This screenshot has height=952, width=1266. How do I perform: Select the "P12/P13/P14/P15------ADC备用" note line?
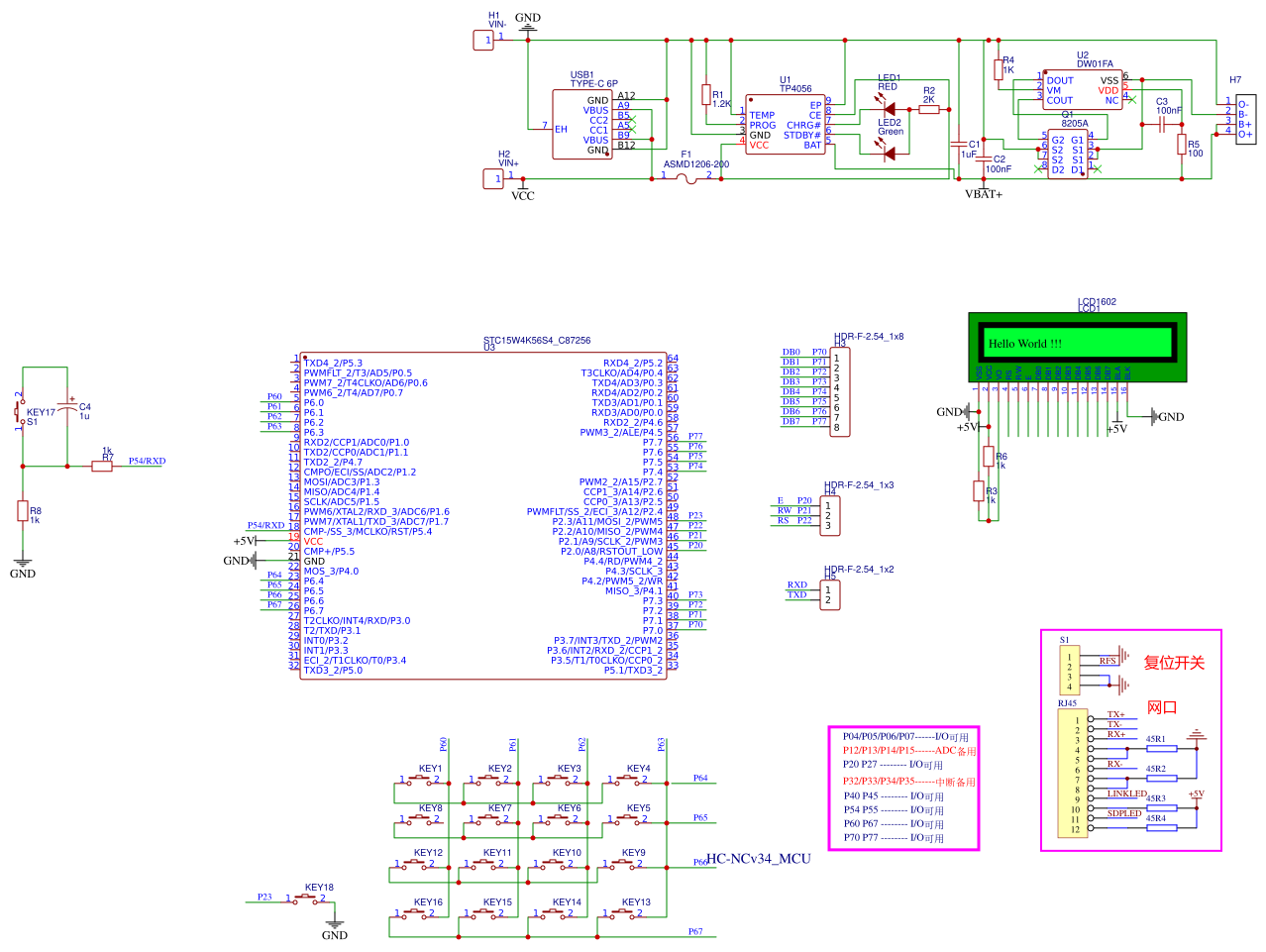tap(909, 751)
